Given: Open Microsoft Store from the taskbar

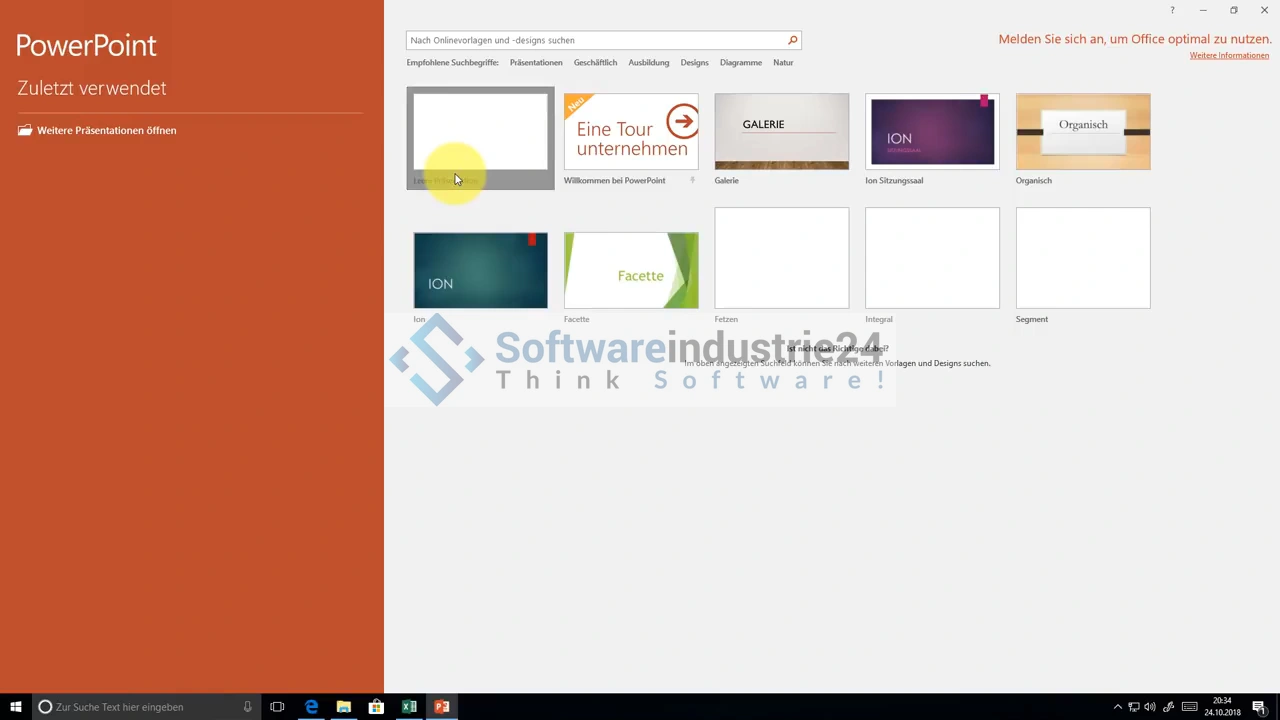Looking at the screenshot, I should tap(376, 707).
